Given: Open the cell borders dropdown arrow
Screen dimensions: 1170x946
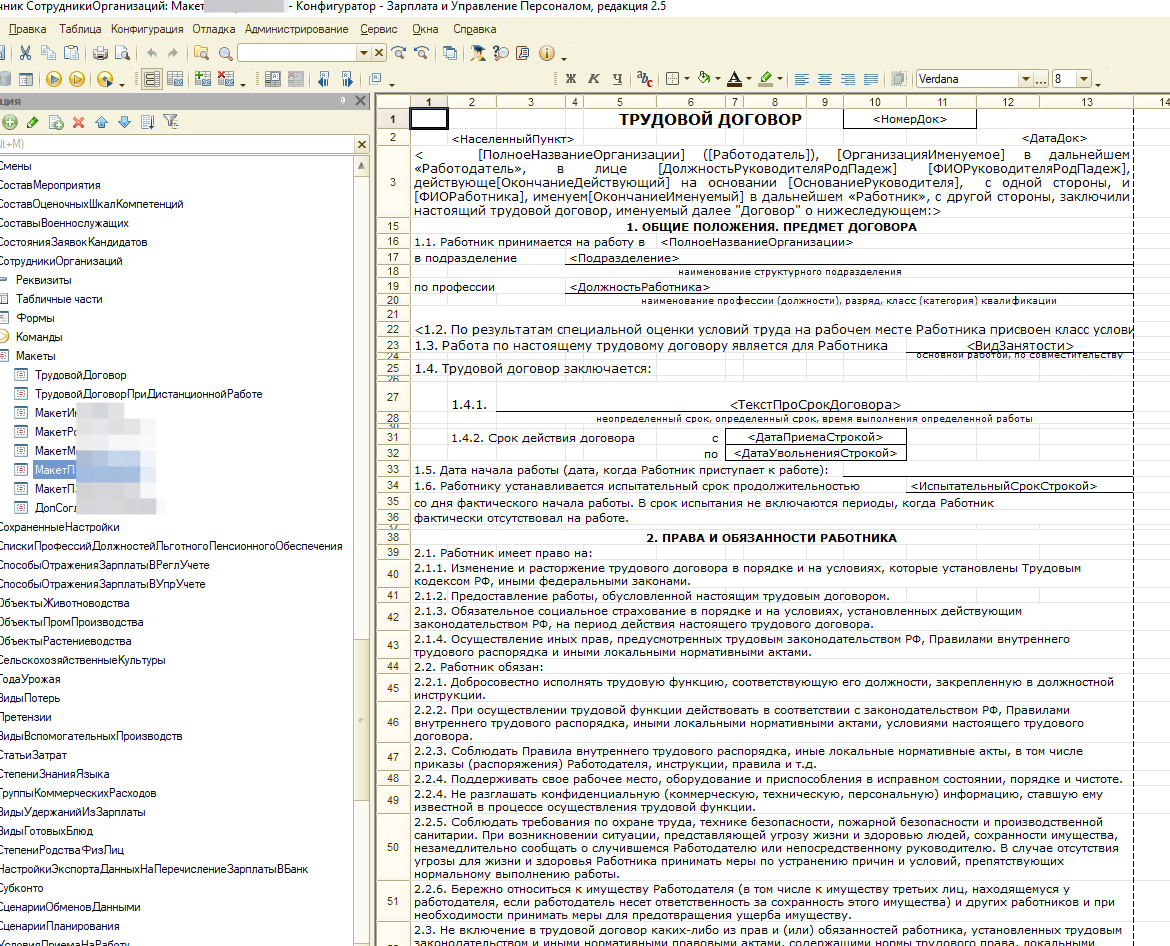Looking at the screenshot, I should (685, 79).
